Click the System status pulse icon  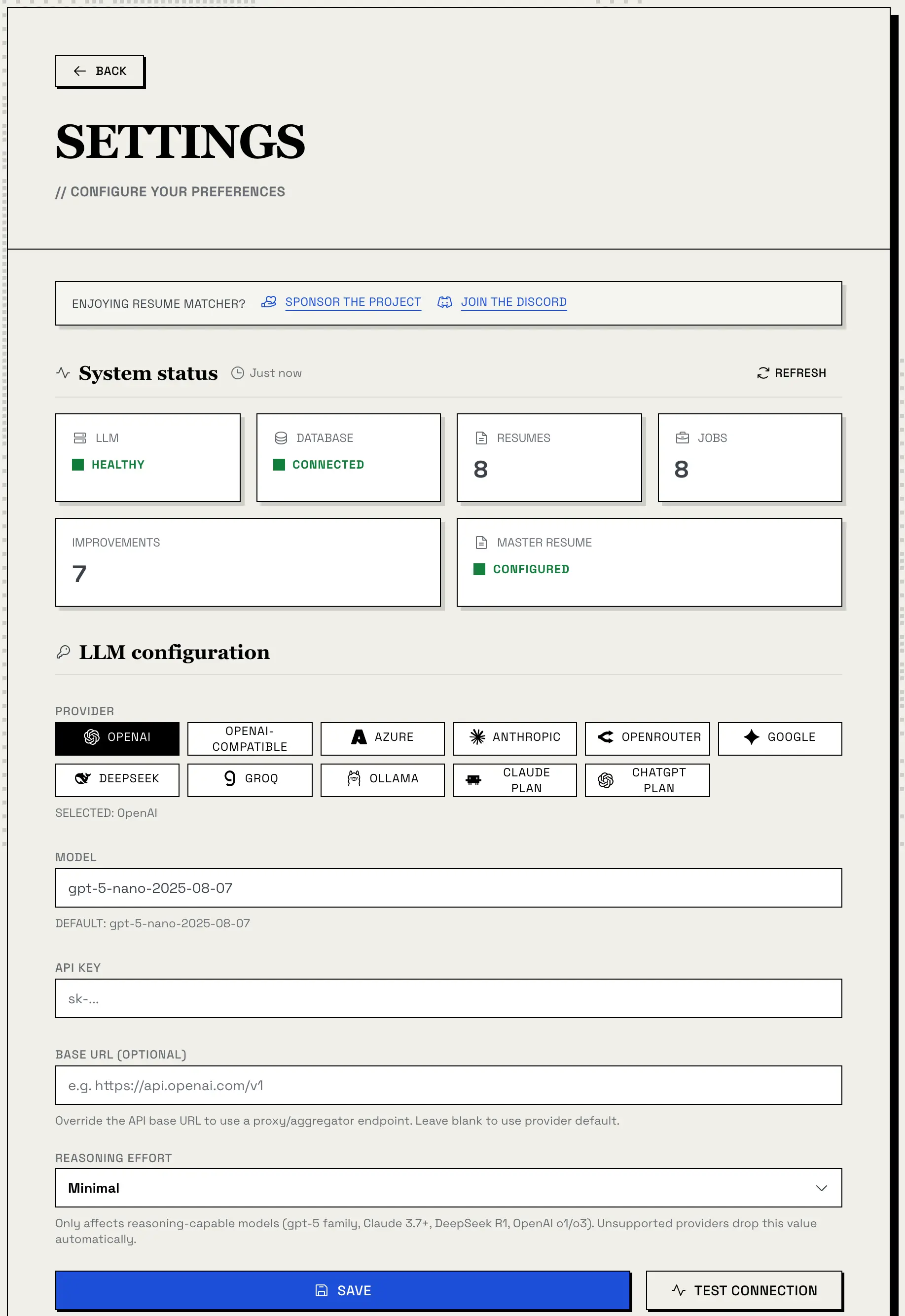63,373
